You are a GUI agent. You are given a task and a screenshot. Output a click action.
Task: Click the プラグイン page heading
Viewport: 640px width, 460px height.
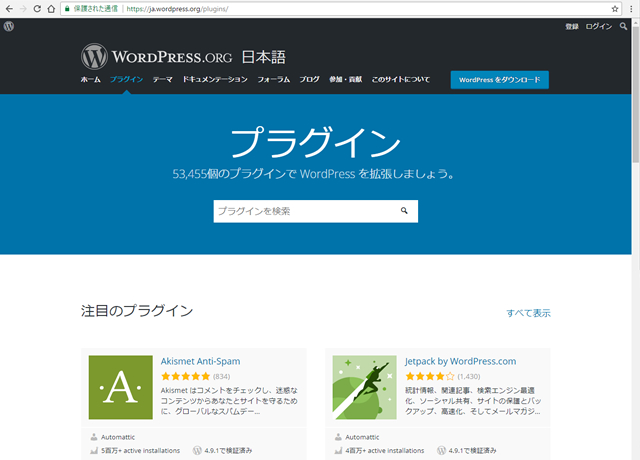(316, 142)
